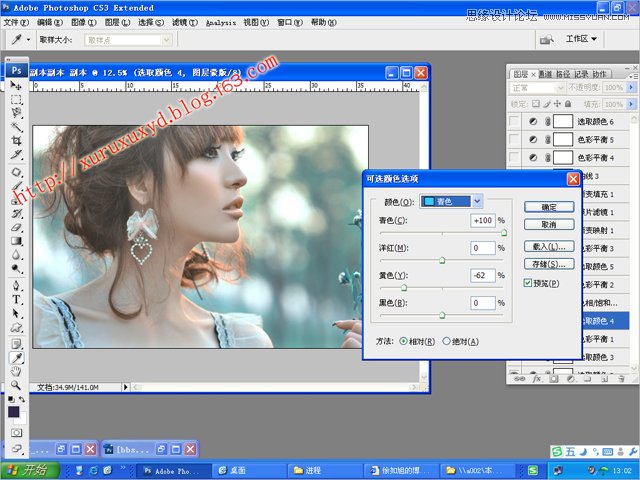640x480 pixels.
Task: Switch to 桌面 taskbar window
Action: click(249, 471)
